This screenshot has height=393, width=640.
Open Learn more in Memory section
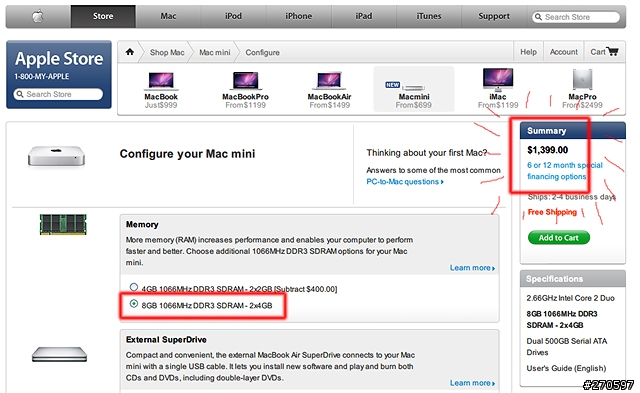(472, 268)
